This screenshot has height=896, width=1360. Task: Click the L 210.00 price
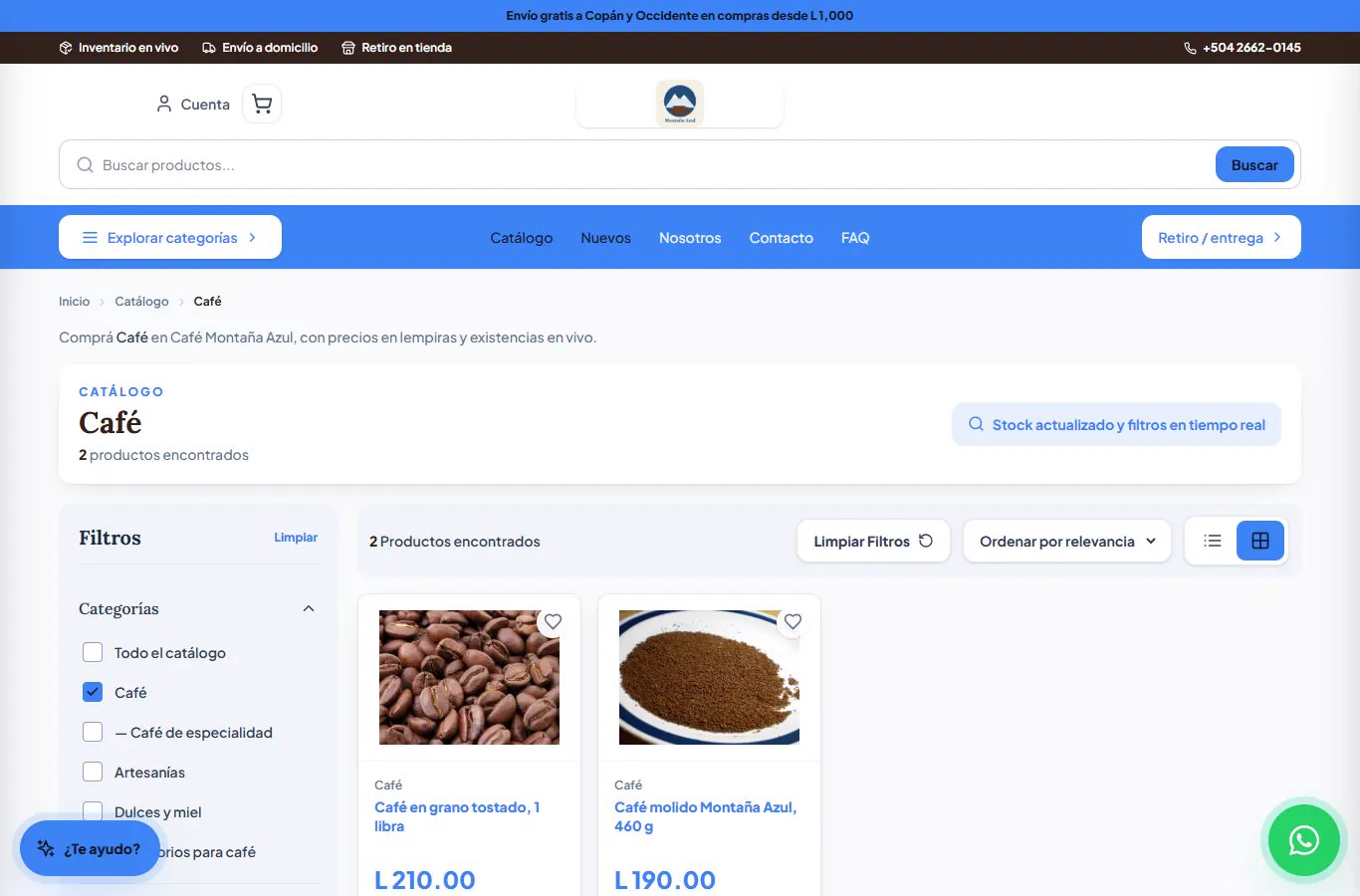[x=425, y=880]
